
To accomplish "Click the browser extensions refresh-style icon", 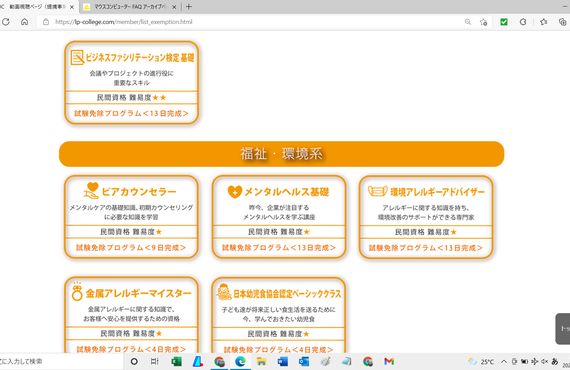I will [523, 22].
